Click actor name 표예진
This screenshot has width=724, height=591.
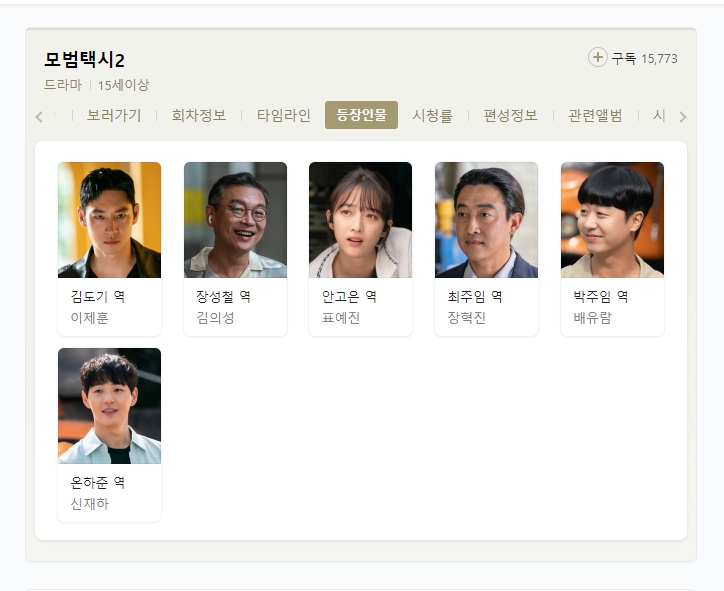pyautogui.click(x=341, y=318)
